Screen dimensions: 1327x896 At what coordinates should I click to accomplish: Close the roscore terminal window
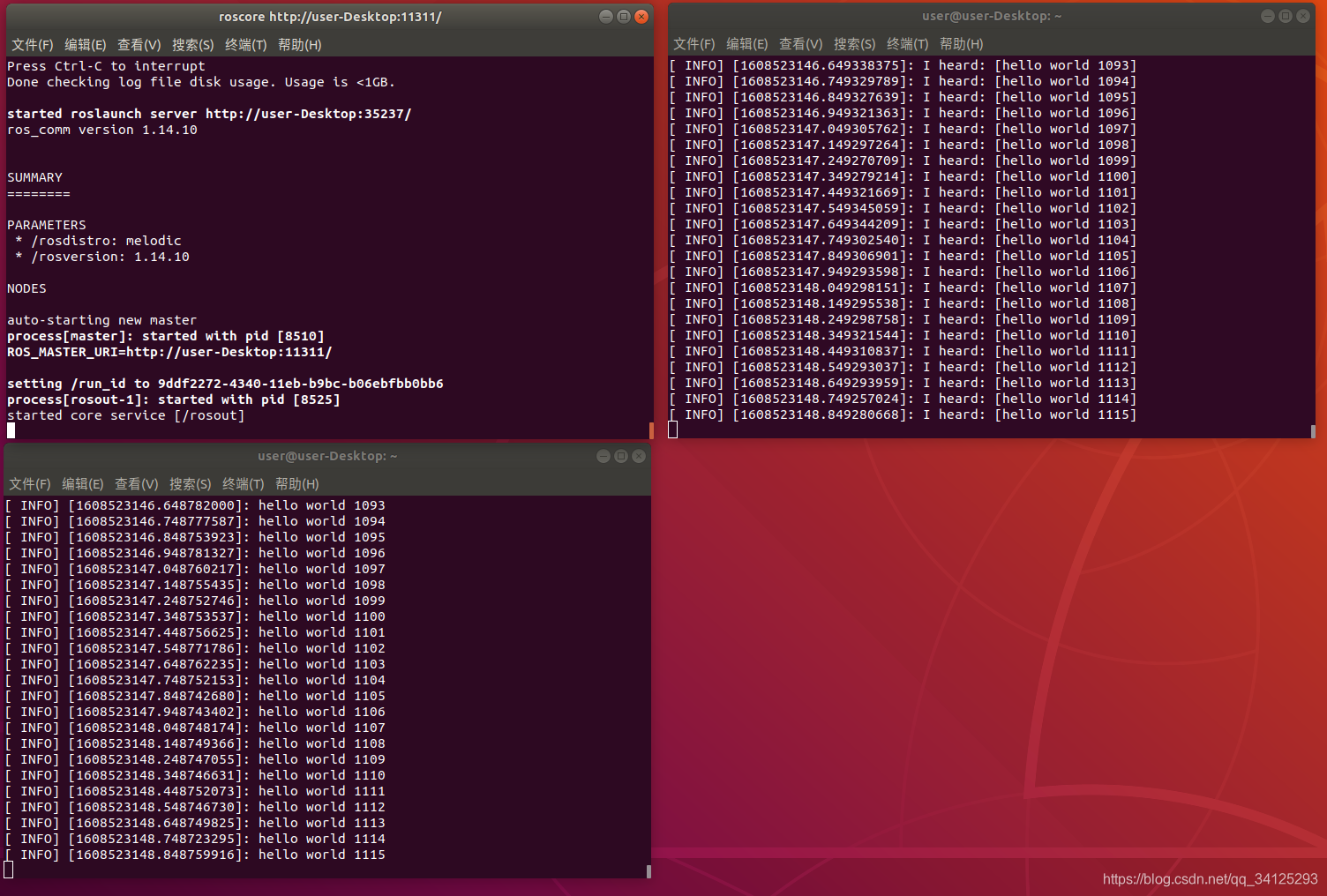coord(641,17)
